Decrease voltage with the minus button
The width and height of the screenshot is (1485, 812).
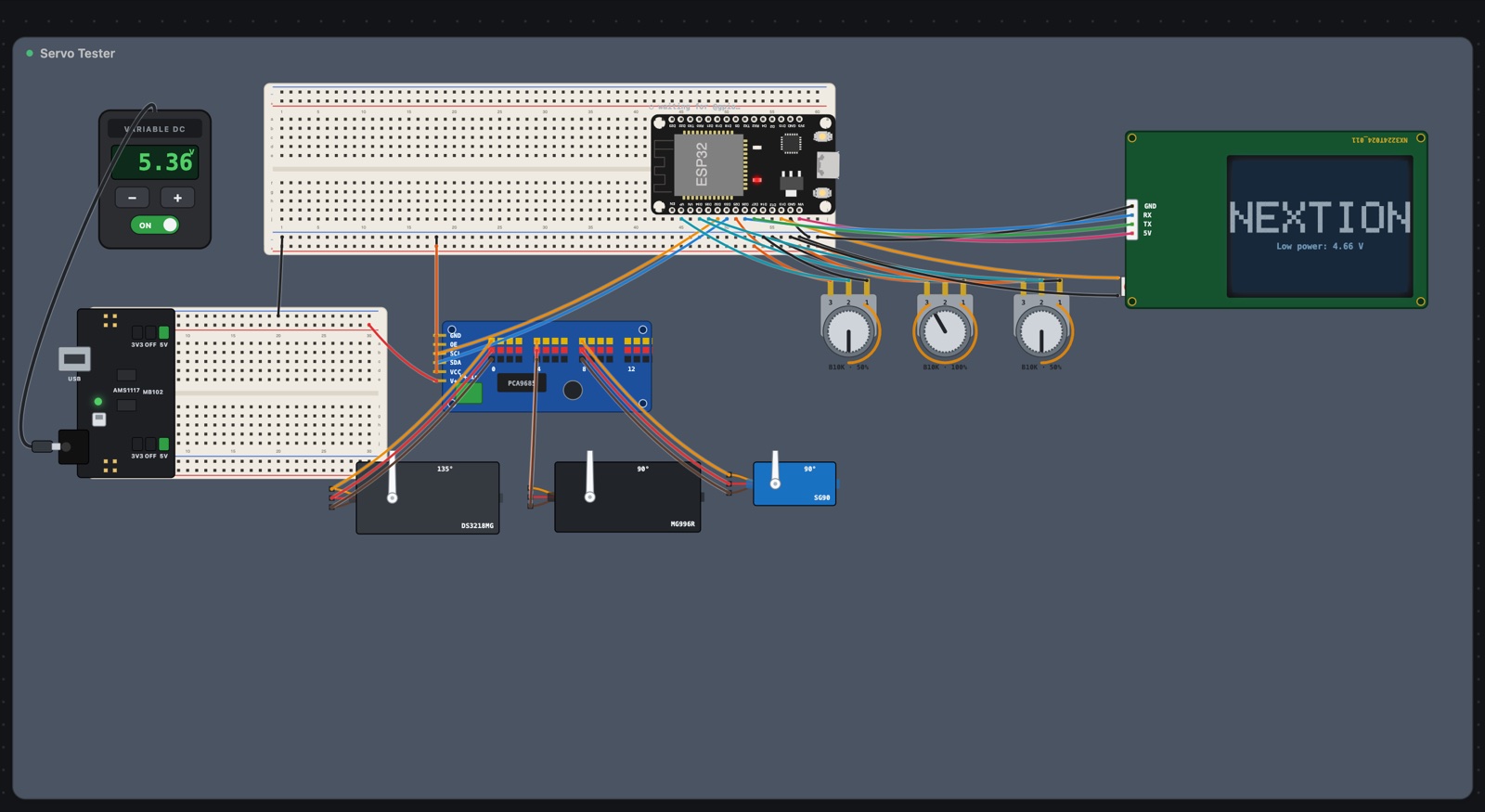(x=132, y=198)
